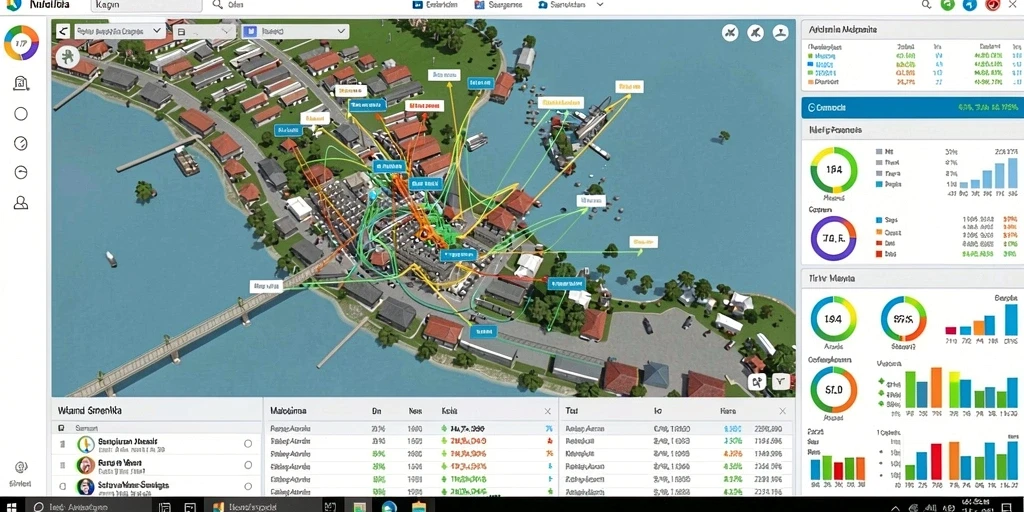This screenshot has height=512, width=1024.
Task: Open the dropdown with the blue square icon above the map
Action: coord(295,31)
